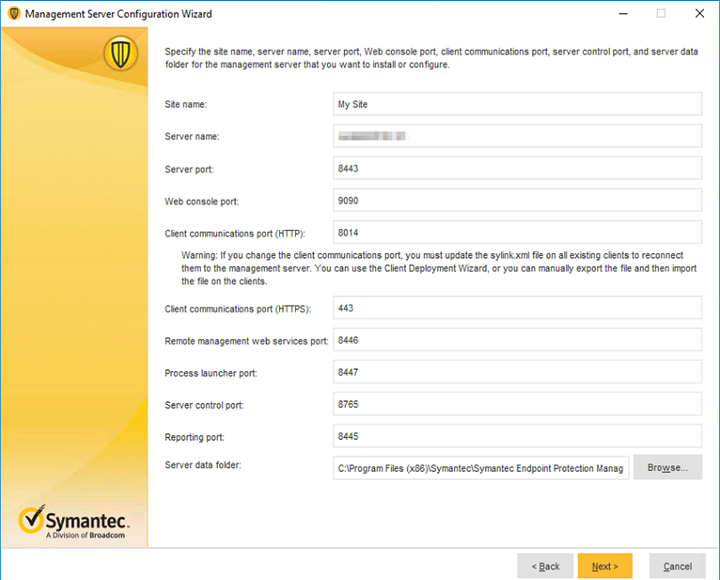Edit the Server control port field 8765
Image resolution: width=720 pixels, height=580 pixels.
coord(517,404)
